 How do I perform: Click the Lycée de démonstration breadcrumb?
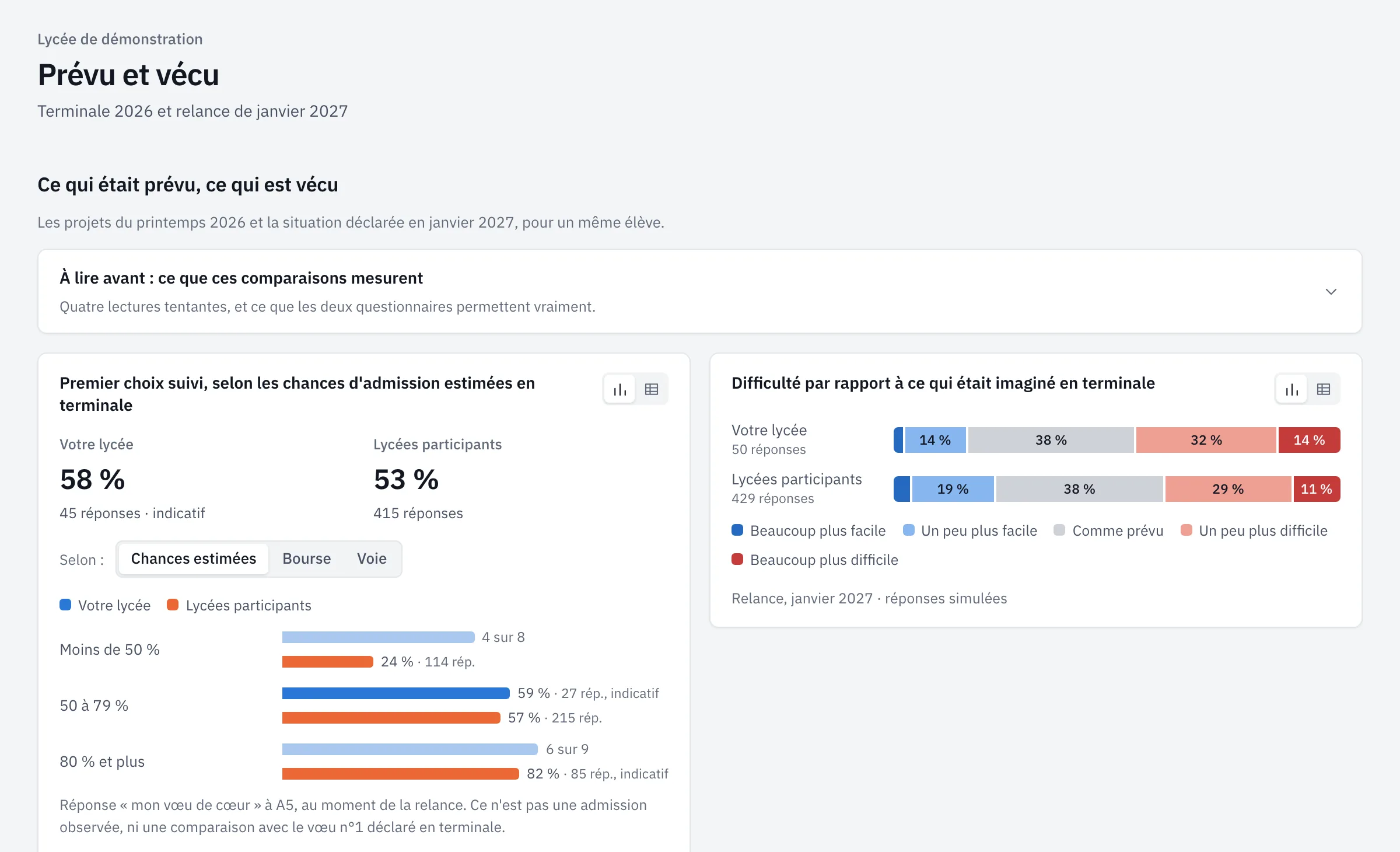(120, 39)
